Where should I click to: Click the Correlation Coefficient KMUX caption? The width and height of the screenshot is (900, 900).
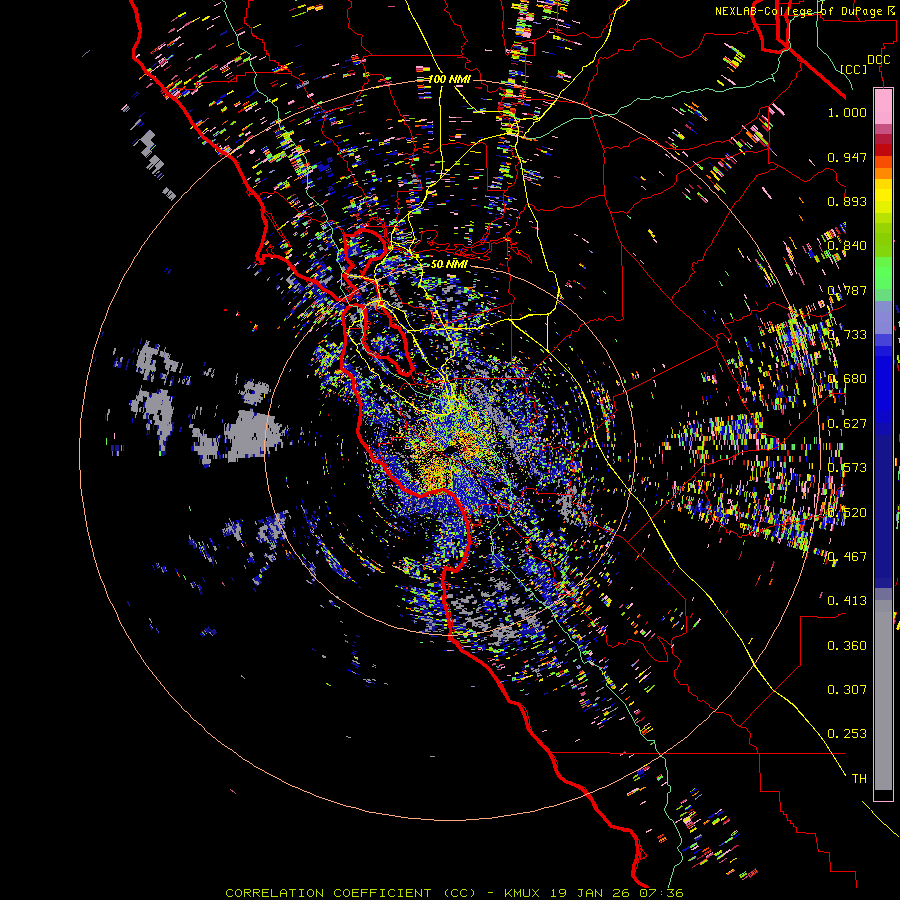454,893
